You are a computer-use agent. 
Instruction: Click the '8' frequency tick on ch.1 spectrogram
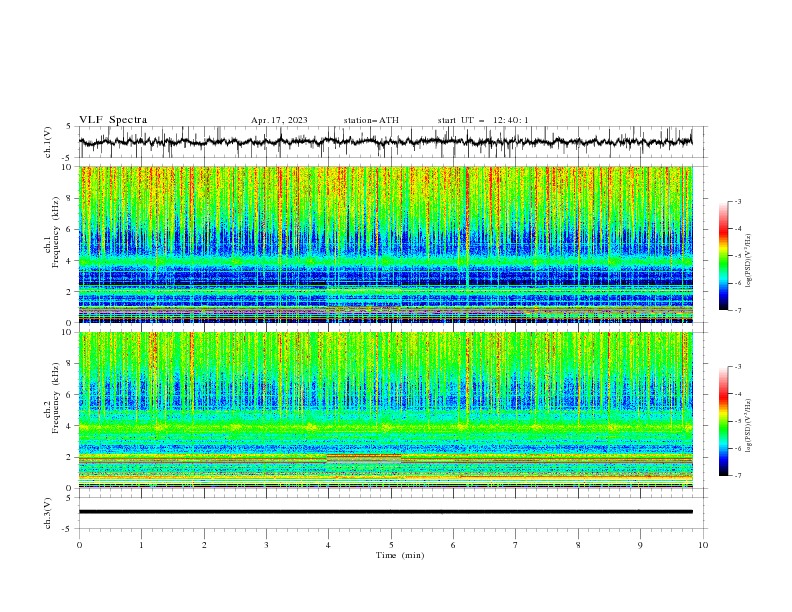tap(70, 198)
